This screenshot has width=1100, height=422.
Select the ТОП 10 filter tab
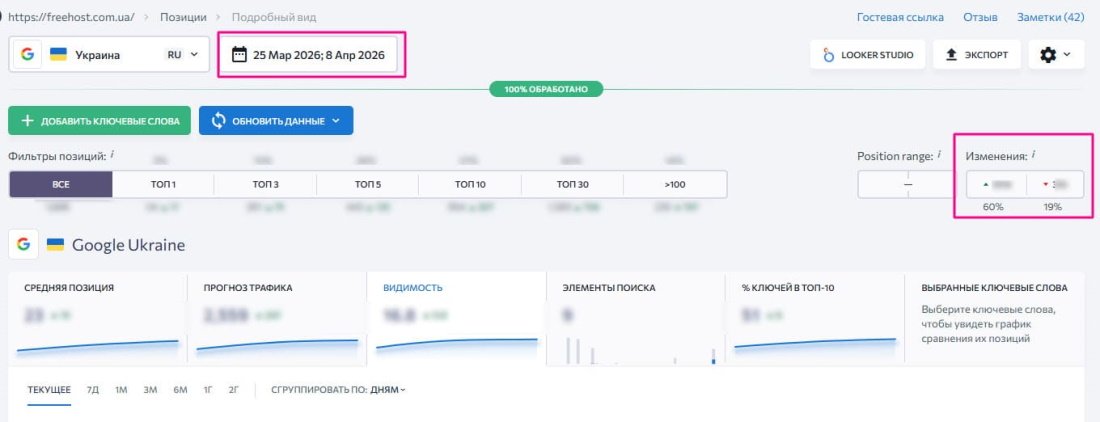pyautogui.click(x=470, y=184)
